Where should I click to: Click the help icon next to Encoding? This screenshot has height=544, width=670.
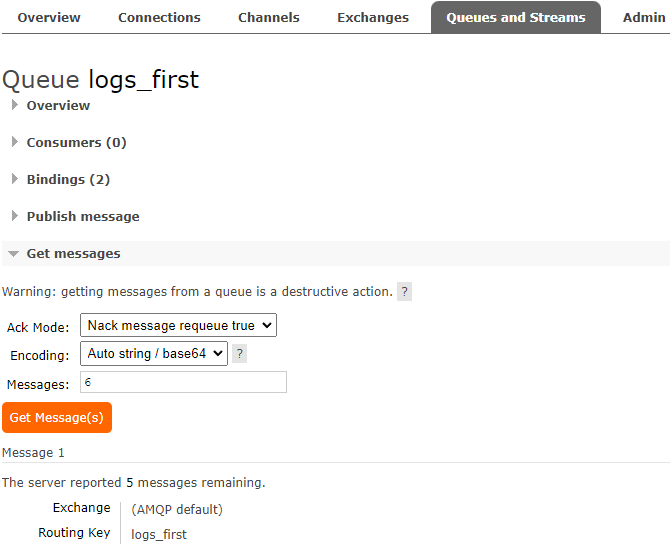pos(239,354)
